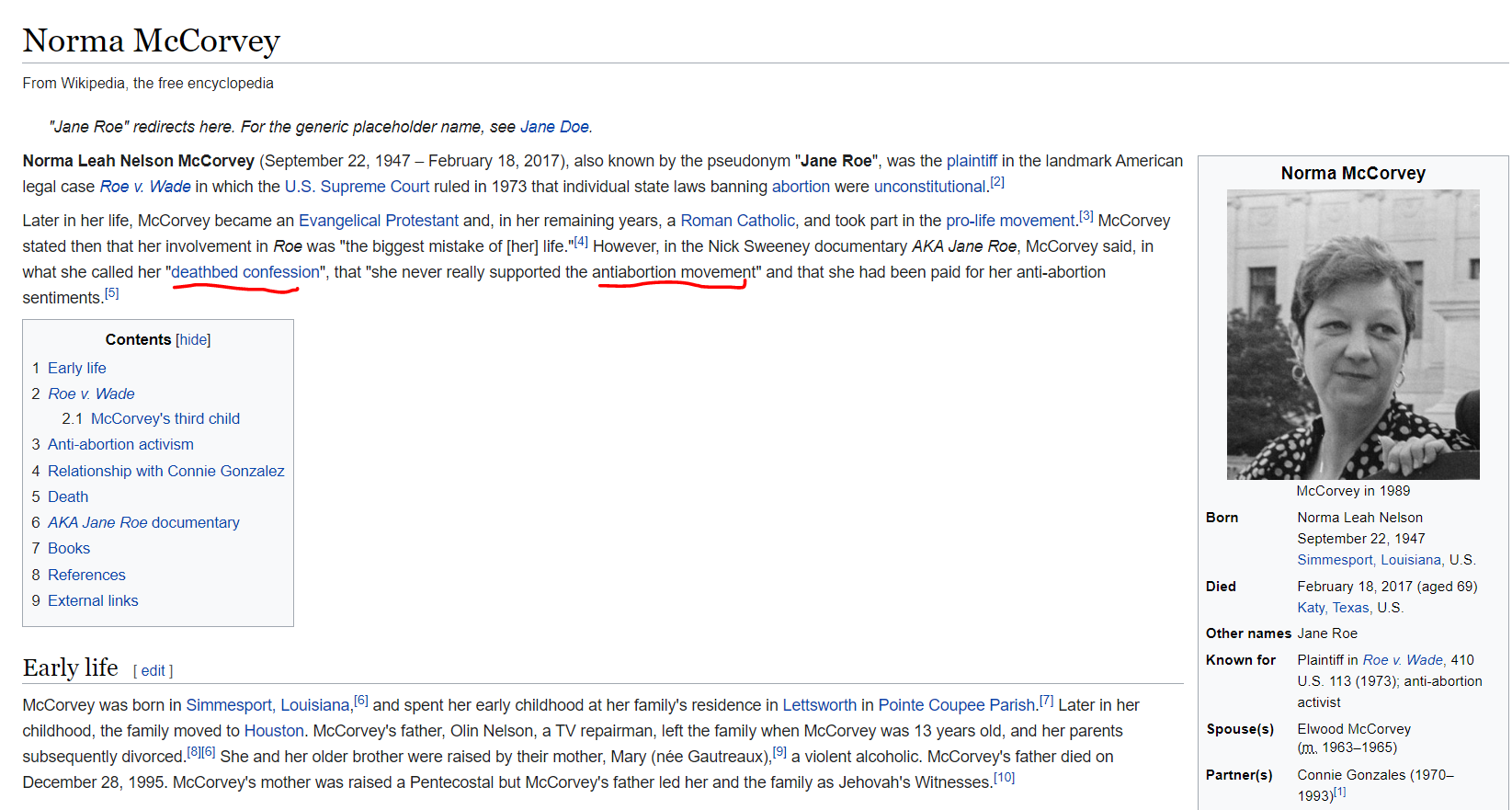Jump to External links section
Image resolution: width=1512 pixels, height=810 pixels.
(93, 600)
